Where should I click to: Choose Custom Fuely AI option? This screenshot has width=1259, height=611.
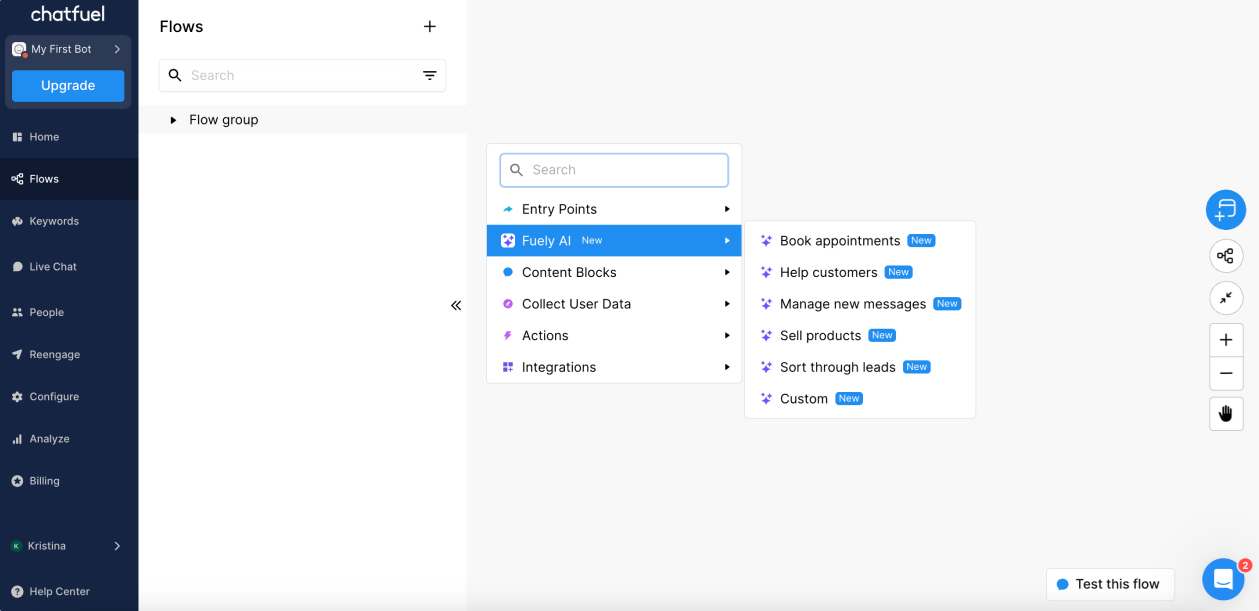(x=860, y=399)
